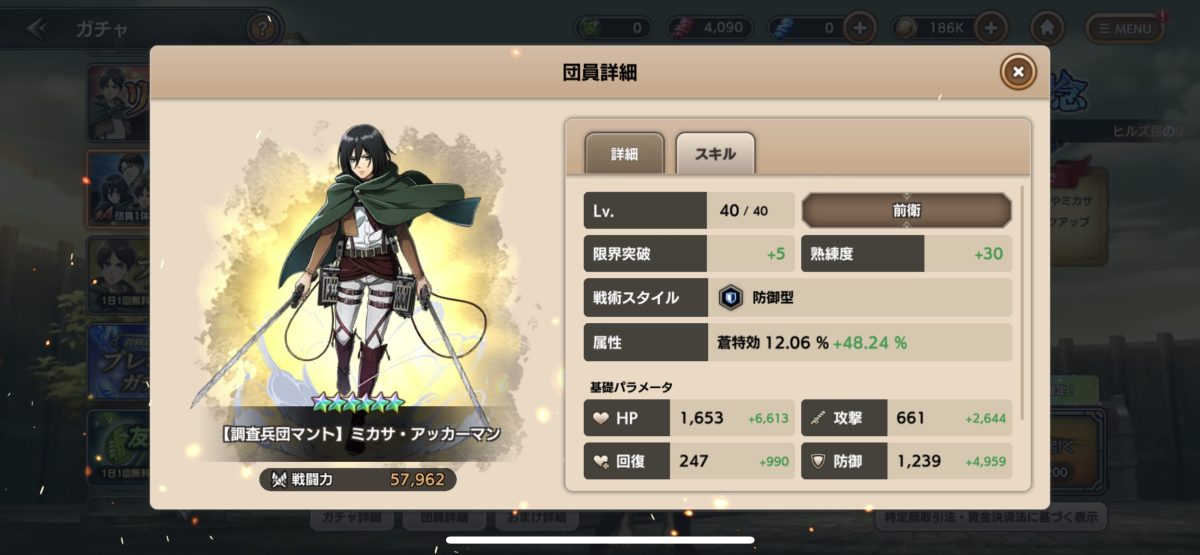1200x555 pixels.
Task: Close the 団員詳細 dialog
Action: pos(1018,71)
